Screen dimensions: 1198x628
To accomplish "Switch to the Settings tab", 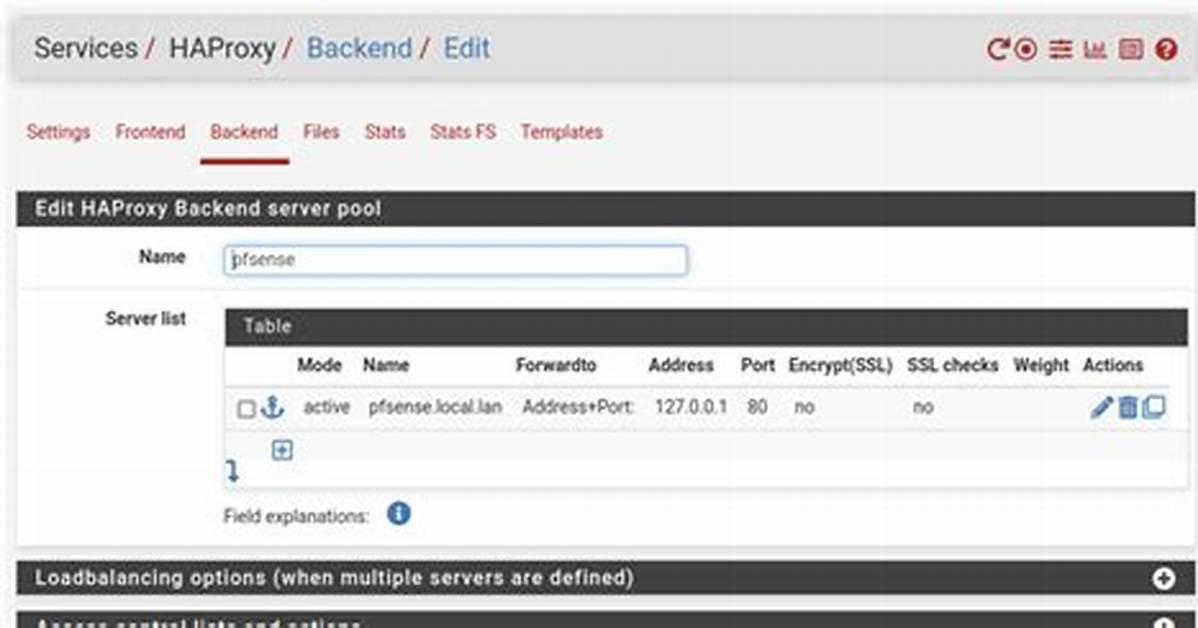I will point(58,131).
